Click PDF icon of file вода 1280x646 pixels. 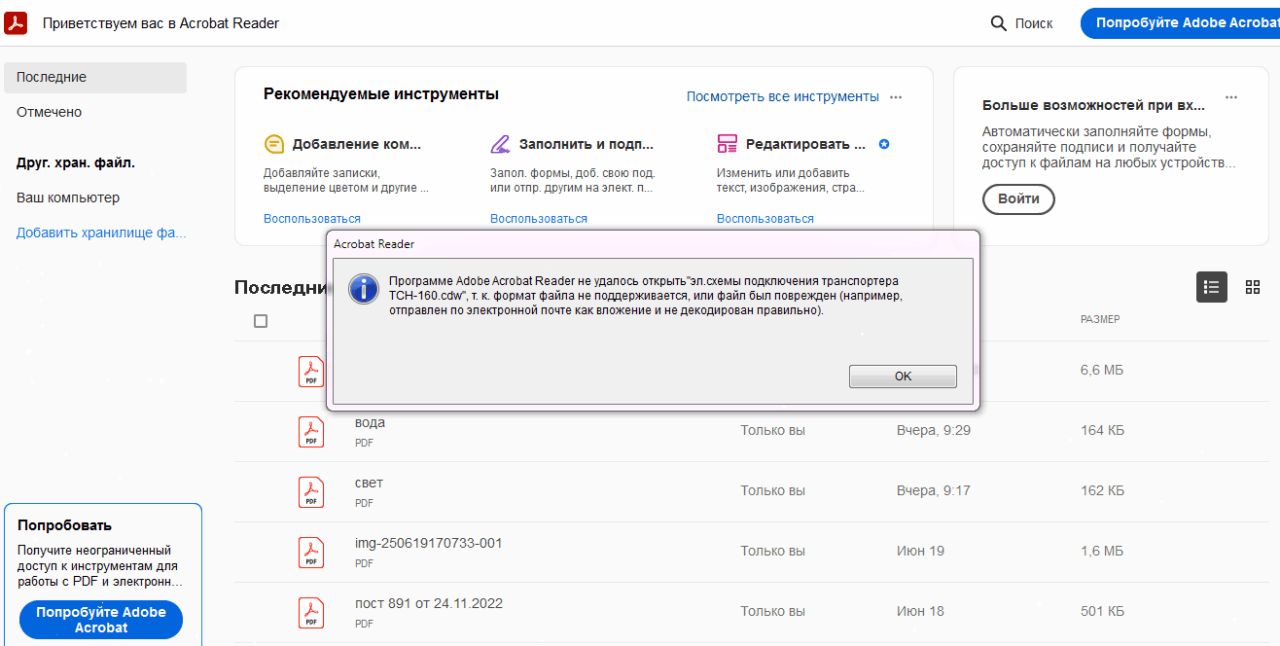(x=311, y=431)
